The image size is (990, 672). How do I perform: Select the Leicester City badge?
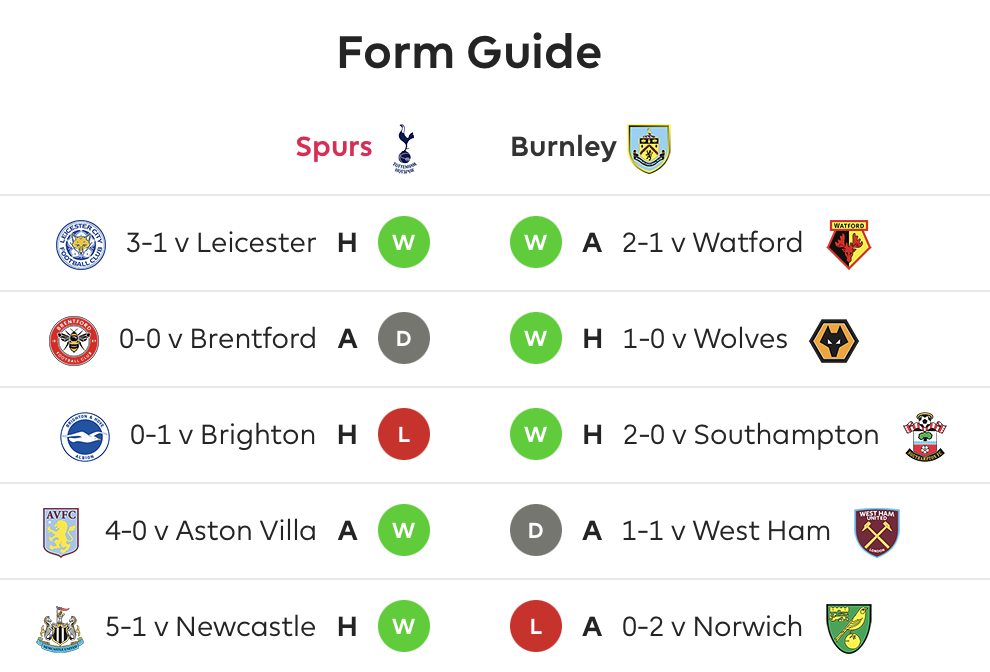pos(81,244)
